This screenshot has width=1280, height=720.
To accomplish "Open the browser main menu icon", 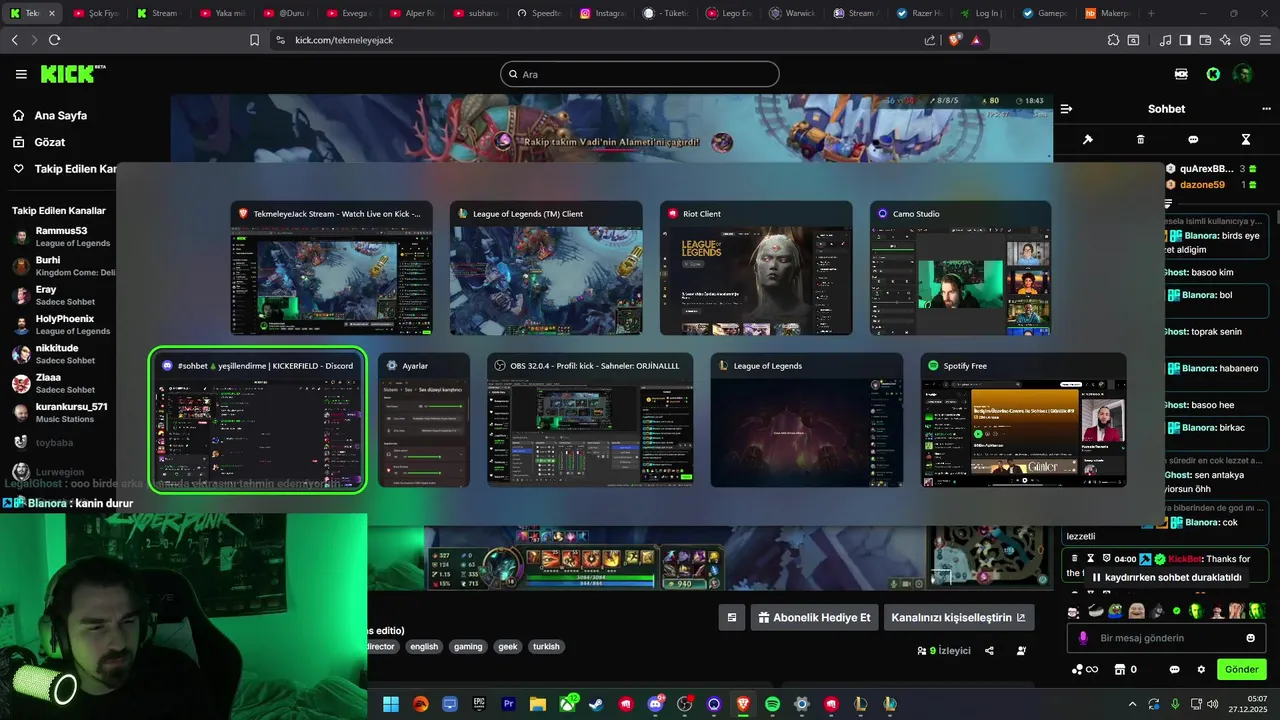I will 1264,40.
